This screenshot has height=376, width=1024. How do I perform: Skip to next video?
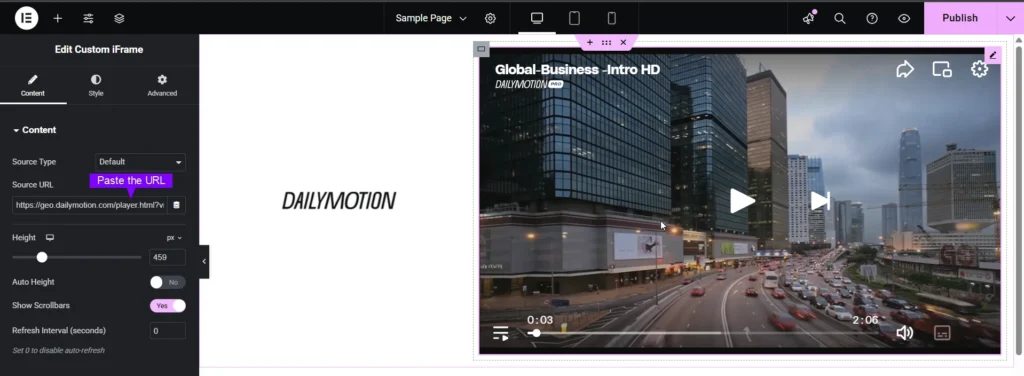(x=820, y=201)
